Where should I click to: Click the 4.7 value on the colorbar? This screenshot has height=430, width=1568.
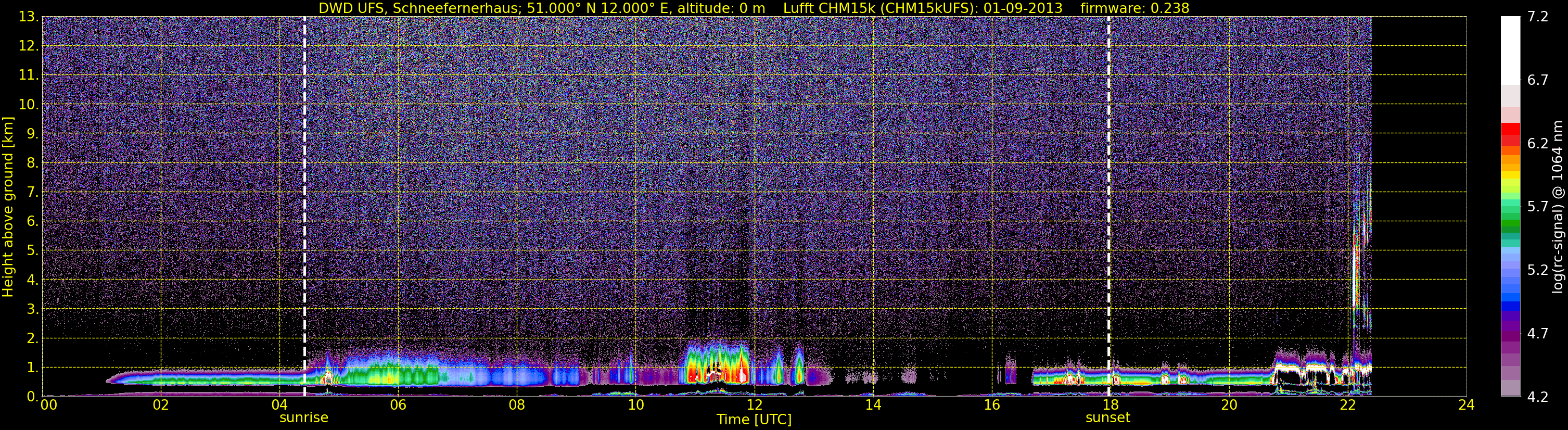[1538, 334]
